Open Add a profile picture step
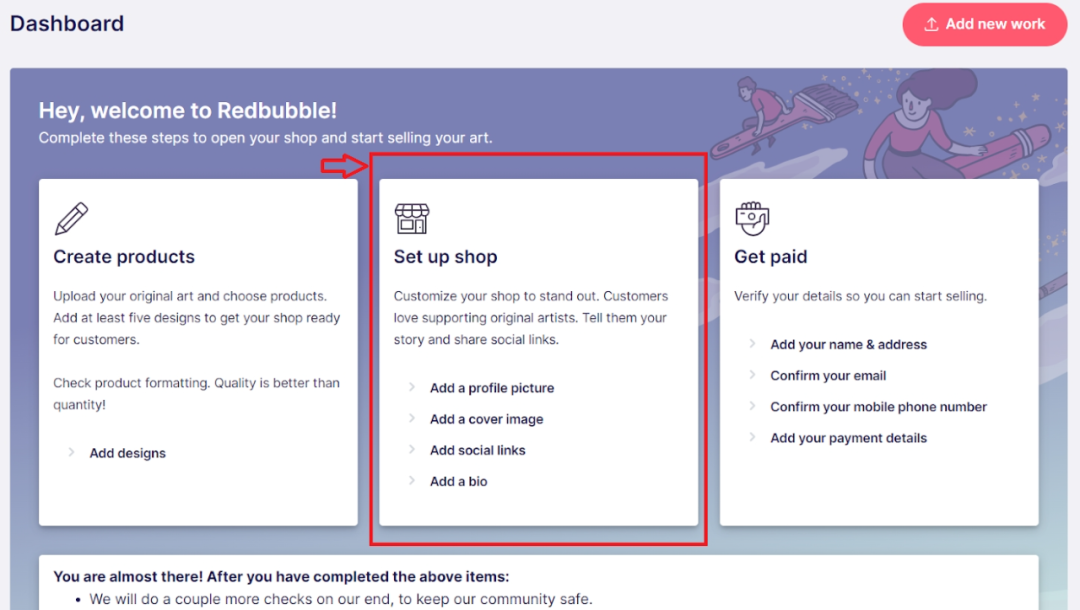The image size is (1080, 610). 492,388
